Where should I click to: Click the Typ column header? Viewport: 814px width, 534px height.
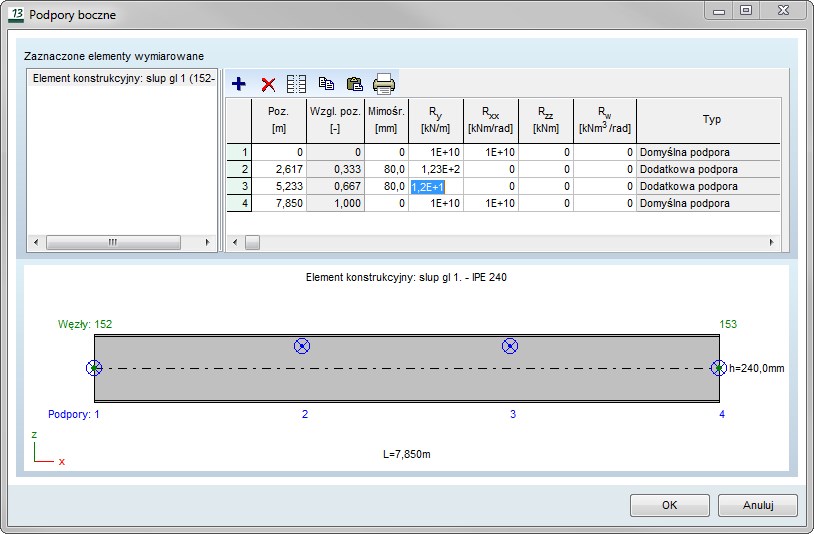711,120
